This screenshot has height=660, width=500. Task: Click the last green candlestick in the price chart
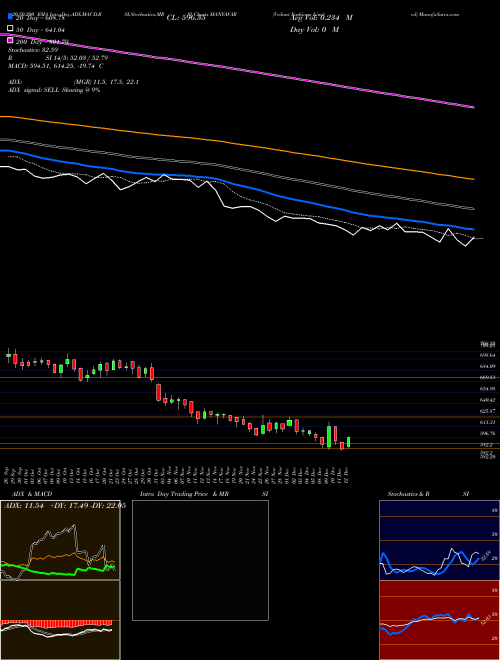(x=348, y=442)
